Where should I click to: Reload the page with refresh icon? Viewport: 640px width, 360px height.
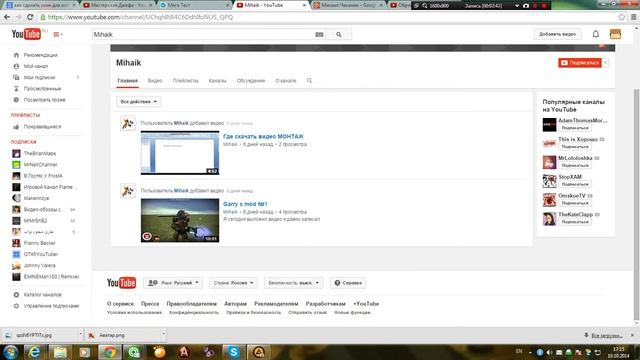coord(30,17)
